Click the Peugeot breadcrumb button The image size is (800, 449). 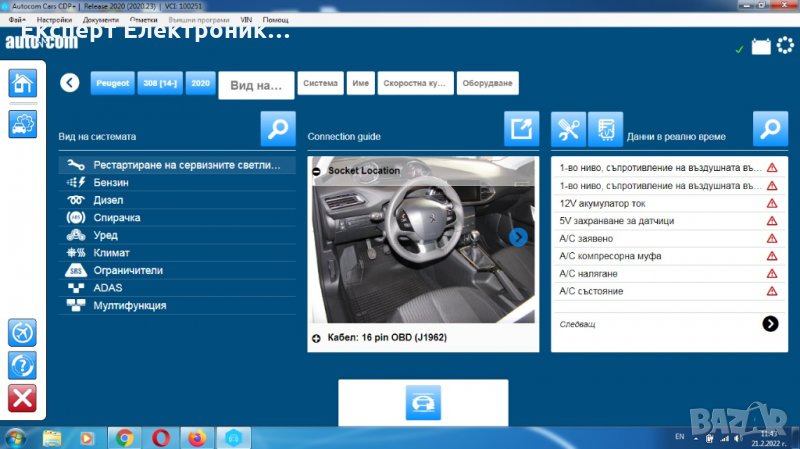(112, 83)
